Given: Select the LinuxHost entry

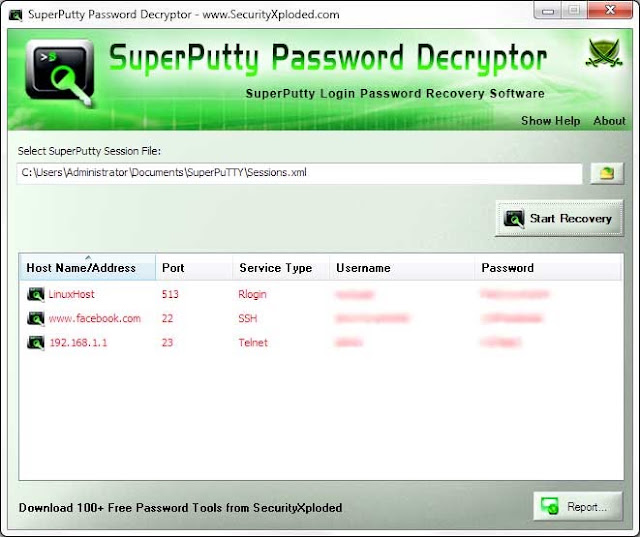Looking at the screenshot, I should pyautogui.click(x=71, y=294).
